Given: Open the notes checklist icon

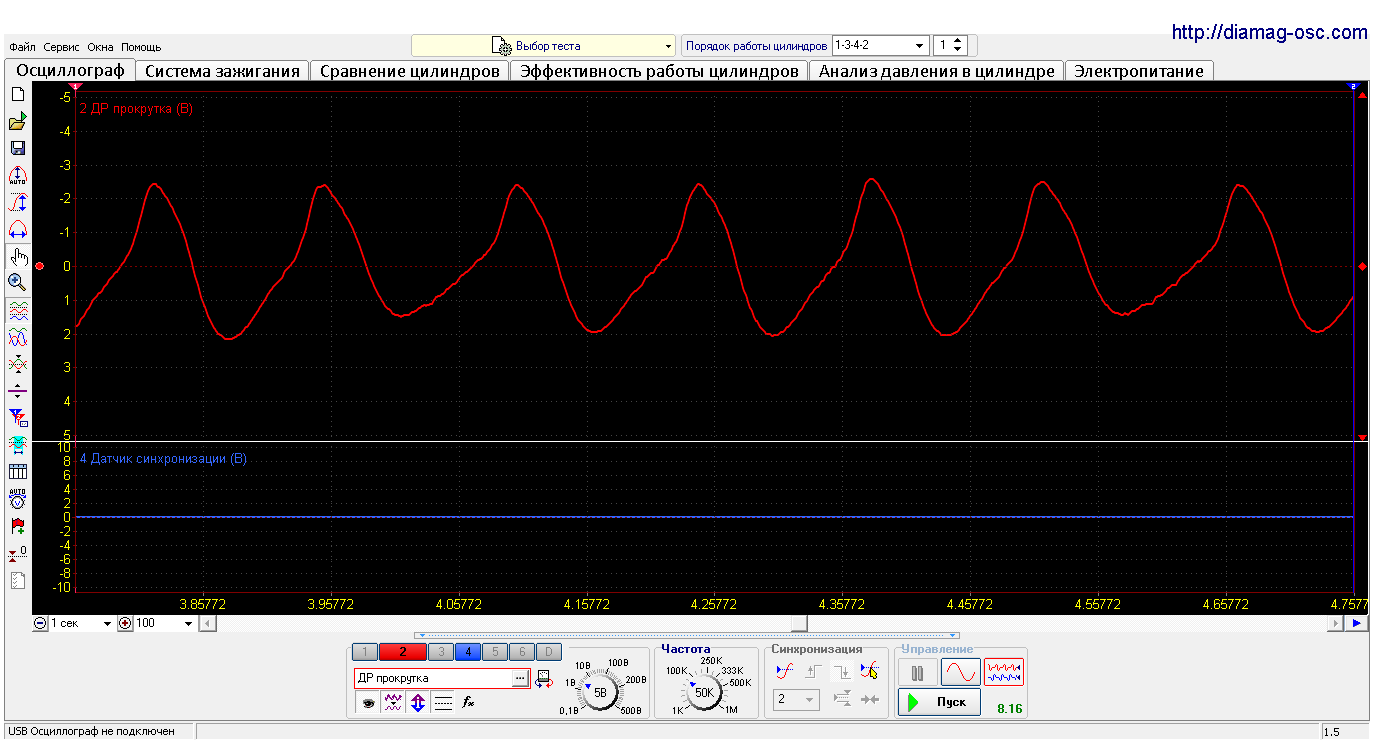Looking at the screenshot, I should click(x=17, y=579).
